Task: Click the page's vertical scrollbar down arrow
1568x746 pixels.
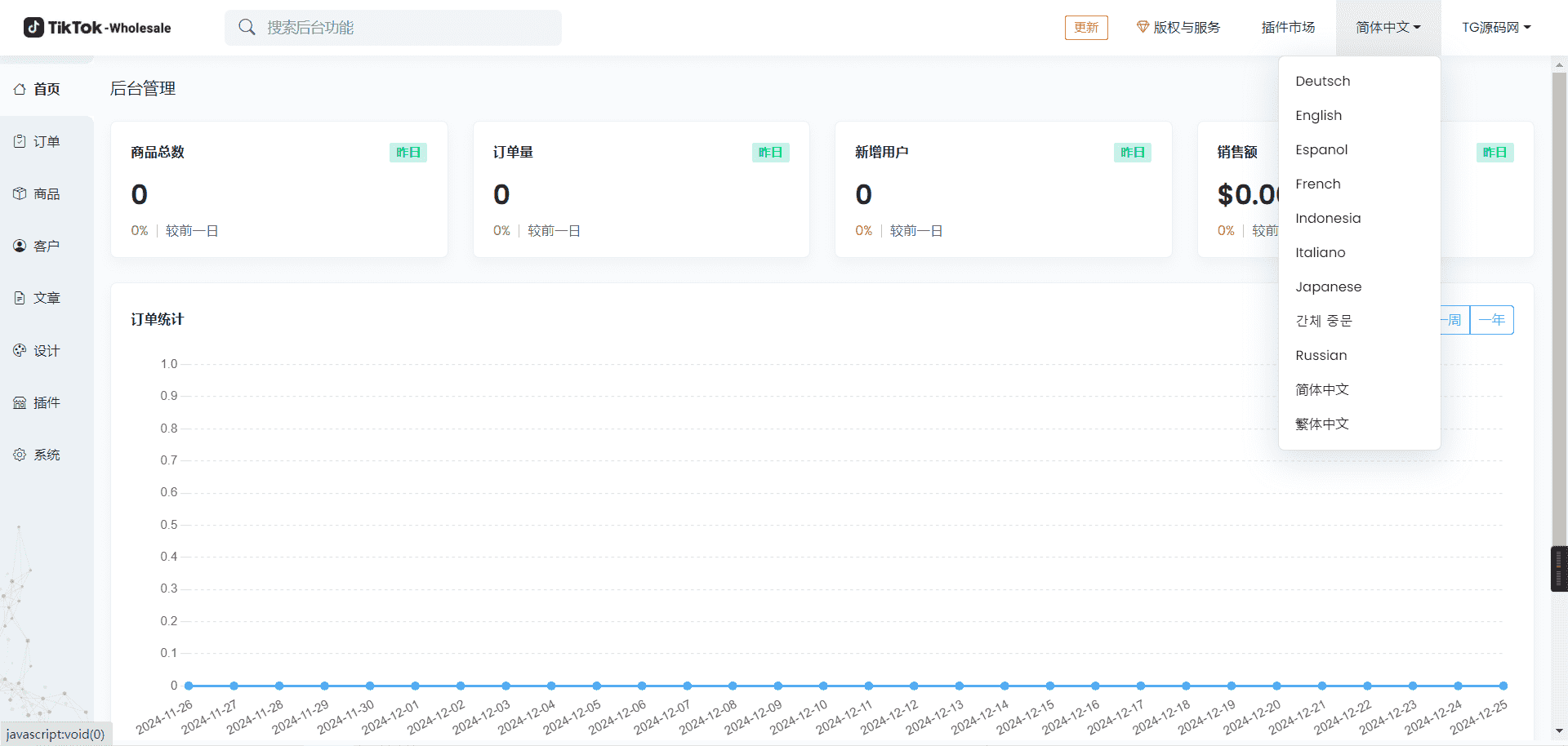Action: pos(1559,731)
